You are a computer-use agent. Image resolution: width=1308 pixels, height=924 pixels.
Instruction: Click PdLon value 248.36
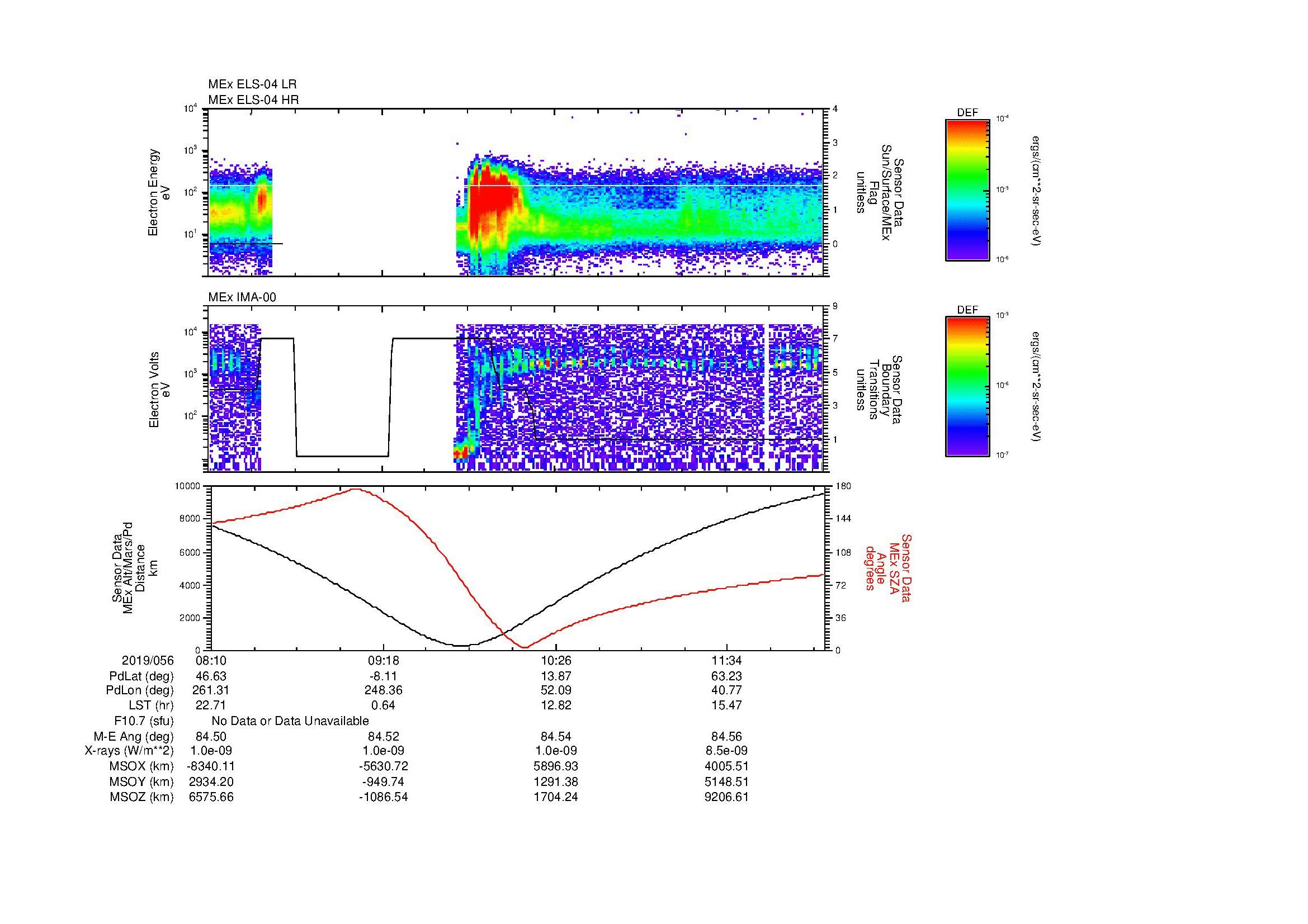[384, 690]
